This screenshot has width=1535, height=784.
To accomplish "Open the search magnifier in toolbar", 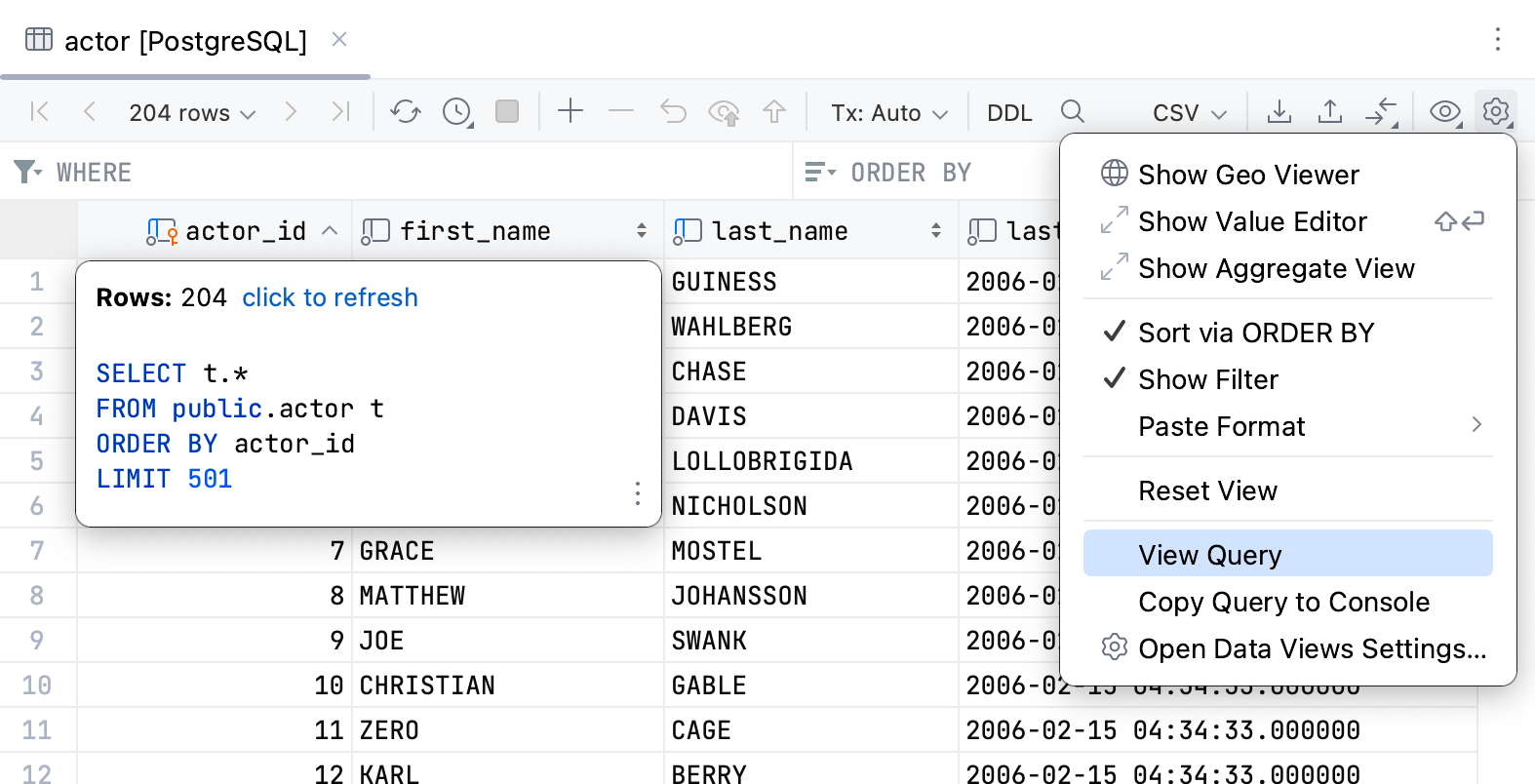I will (x=1072, y=112).
